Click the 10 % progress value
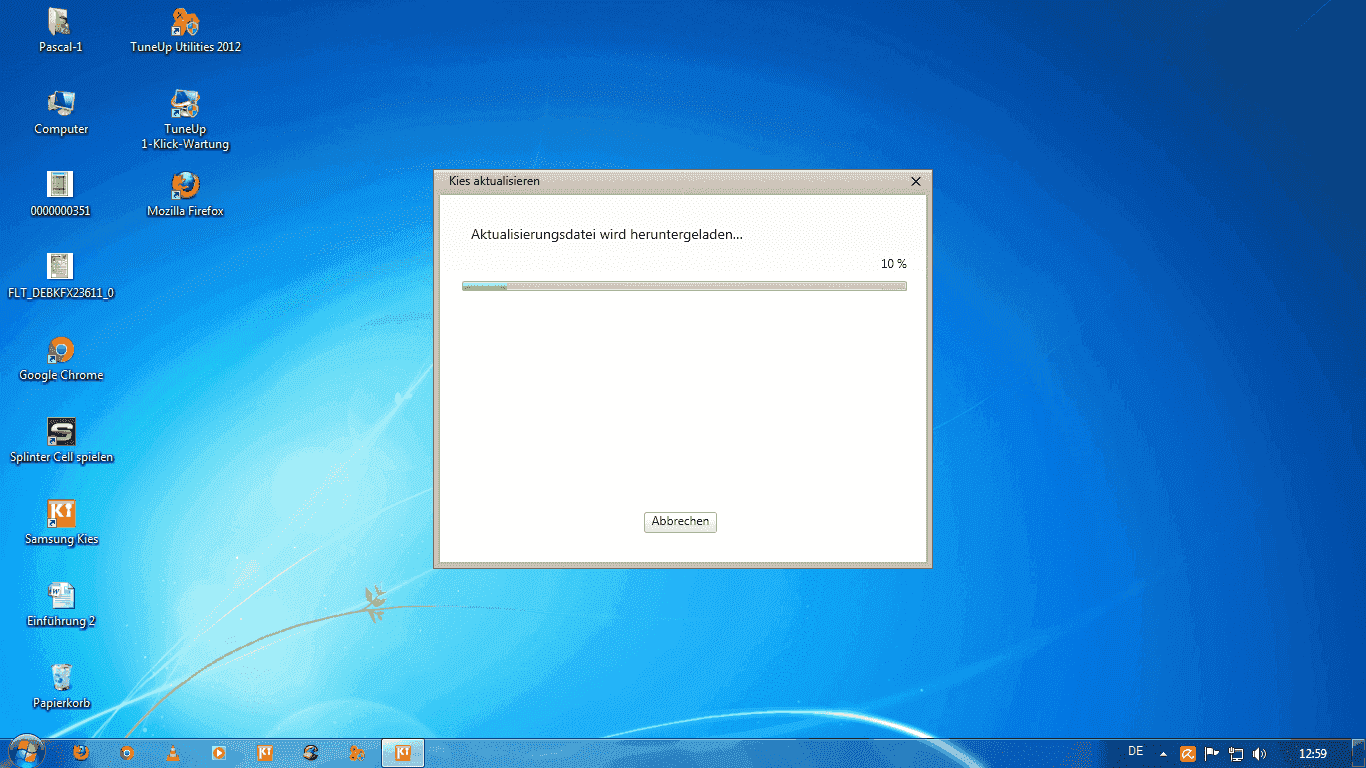 click(x=894, y=264)
